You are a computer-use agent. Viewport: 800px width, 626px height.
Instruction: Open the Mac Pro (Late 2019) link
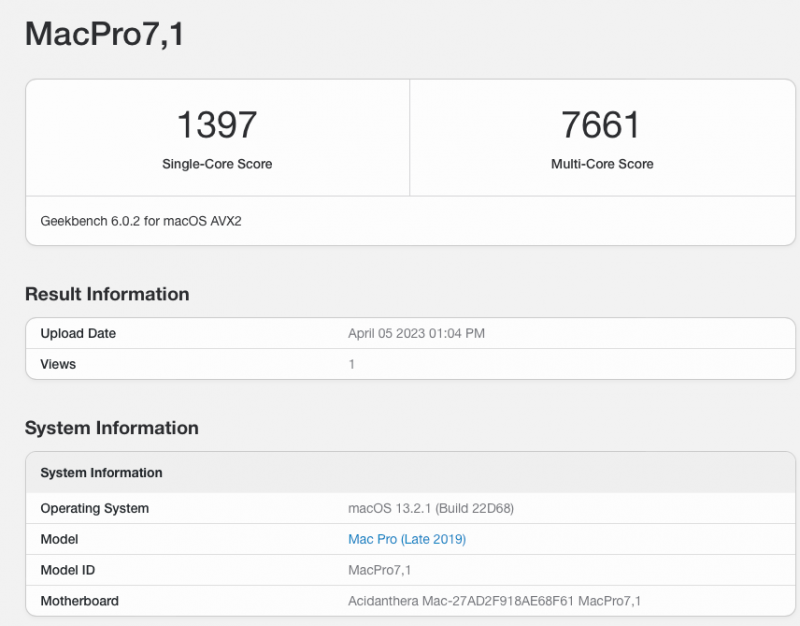[406, 539]
